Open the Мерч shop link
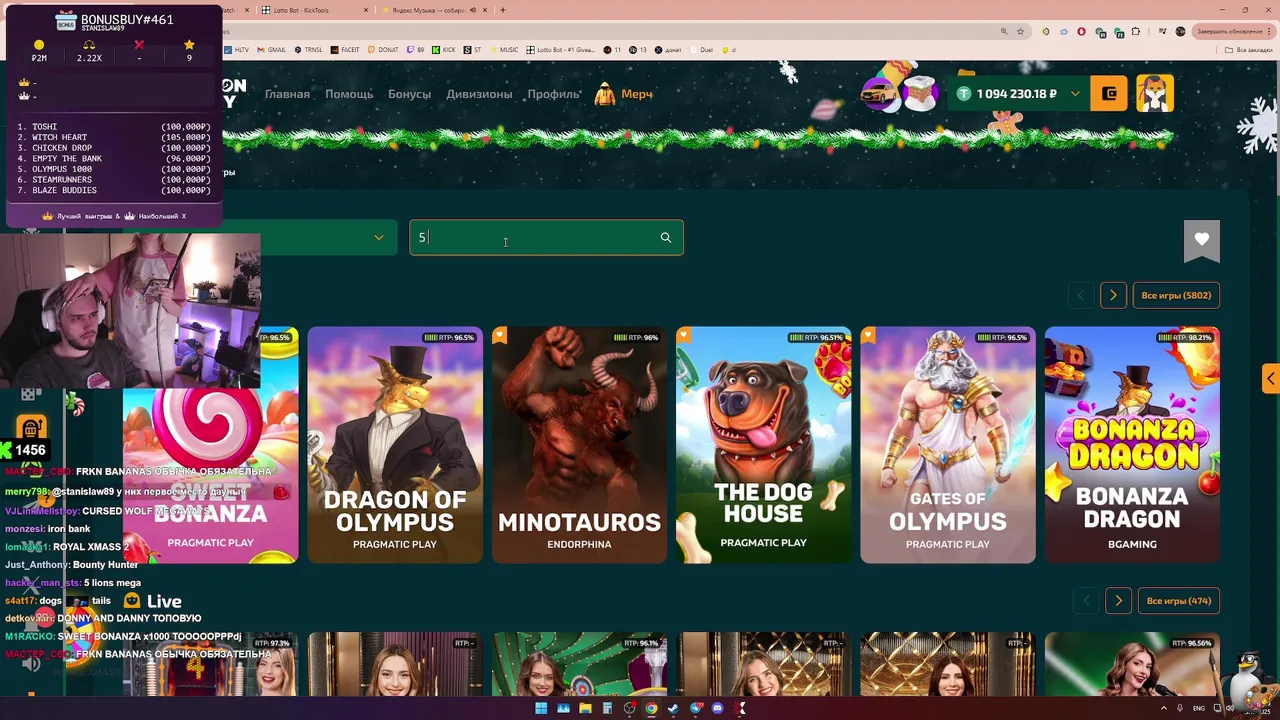Viewport: 1280px width, 720px height. pos(637,94)
